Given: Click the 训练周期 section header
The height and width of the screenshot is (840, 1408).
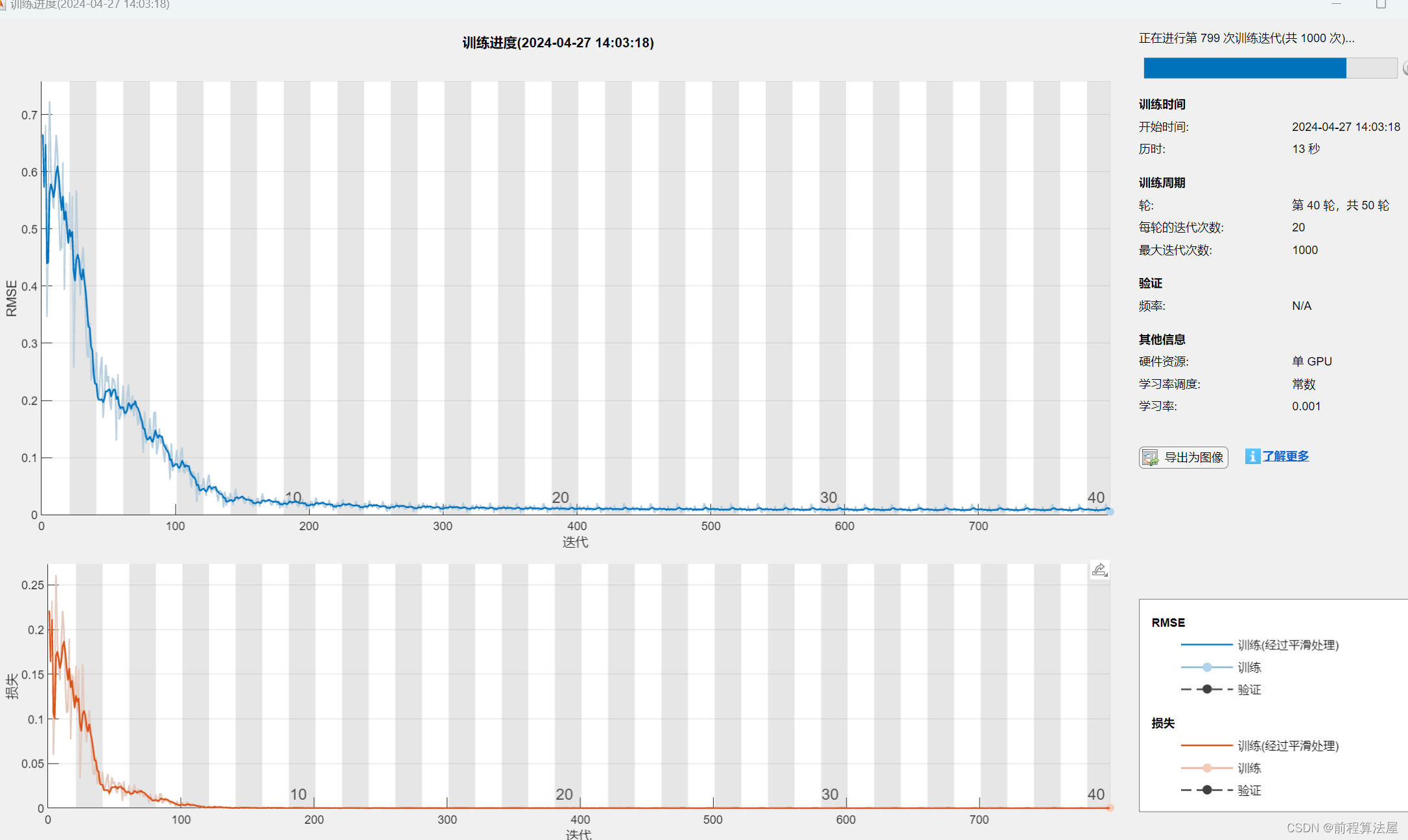Looking at the screenshot, I should coord(1162,183).
